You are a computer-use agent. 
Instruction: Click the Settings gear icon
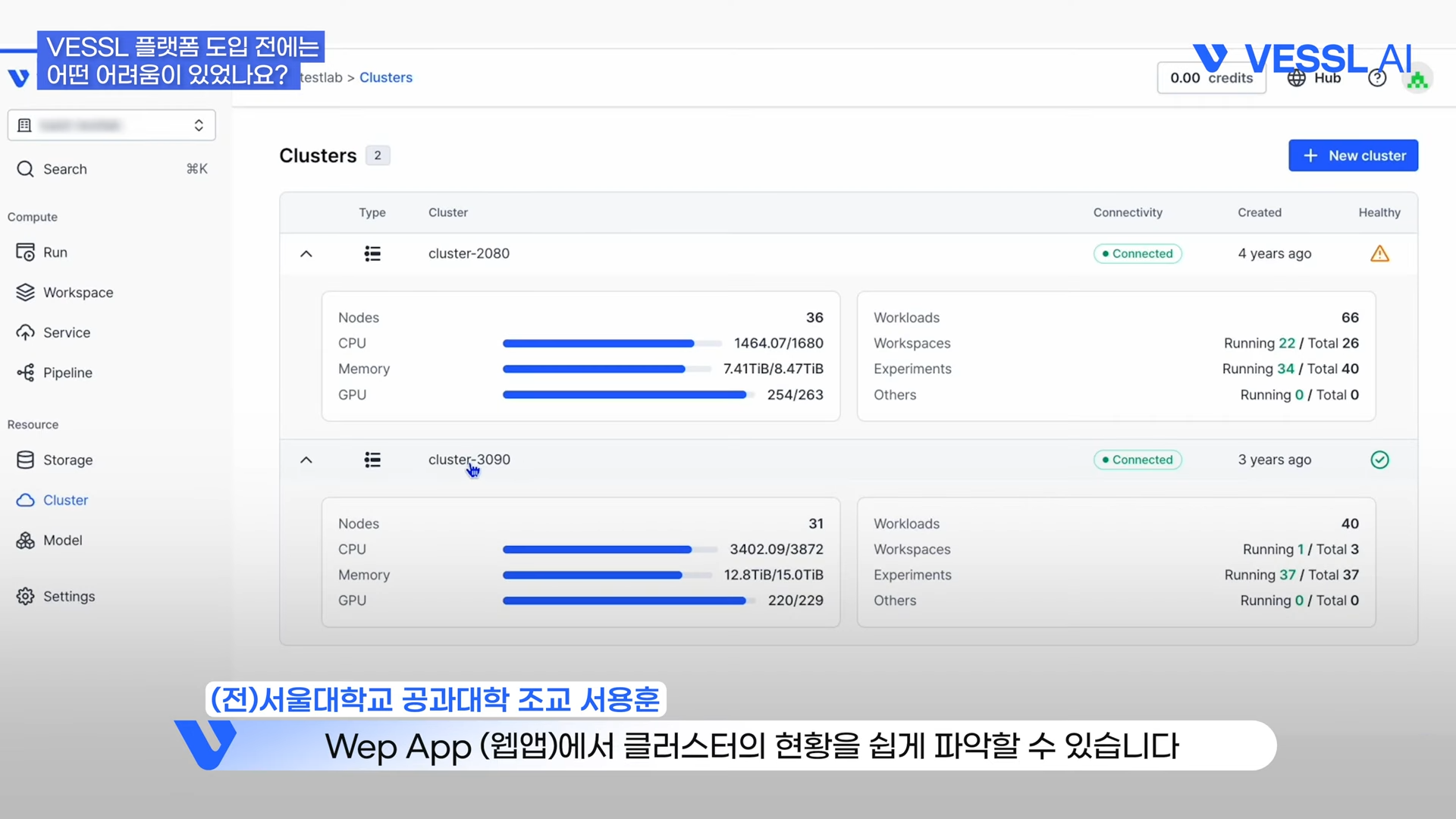pos(25,596)
